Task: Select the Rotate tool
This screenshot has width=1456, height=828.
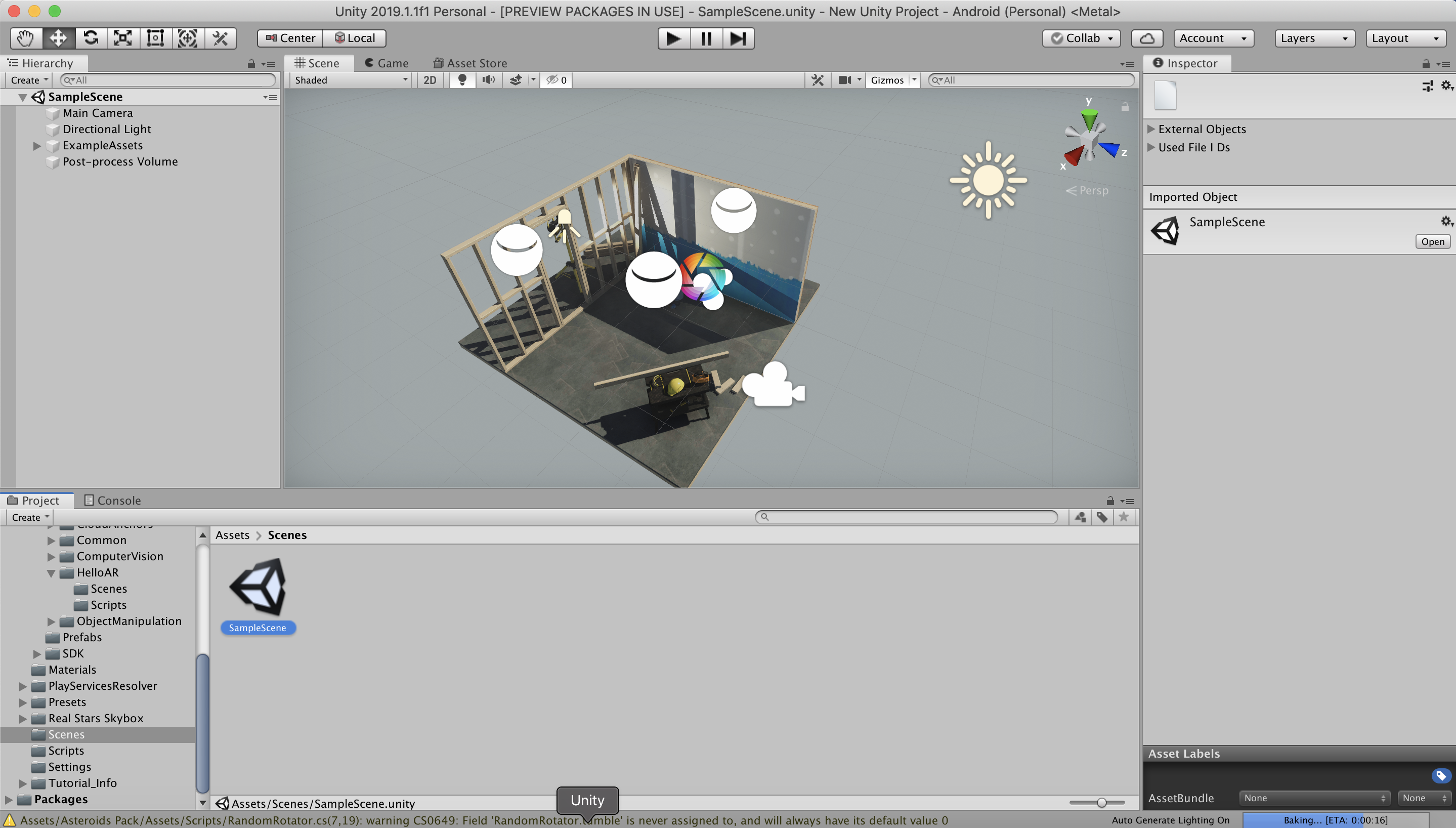Action: pyautogui.click(x=91, y=38)
